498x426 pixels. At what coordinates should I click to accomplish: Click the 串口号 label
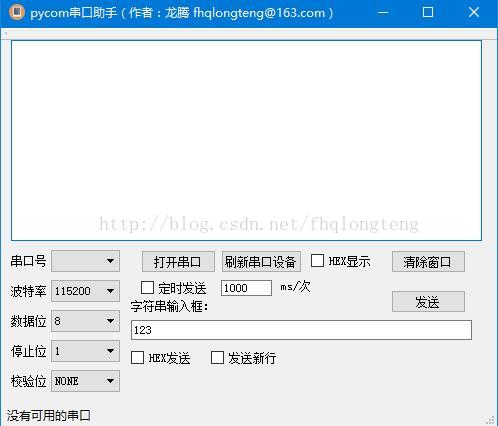pos(28,261)
